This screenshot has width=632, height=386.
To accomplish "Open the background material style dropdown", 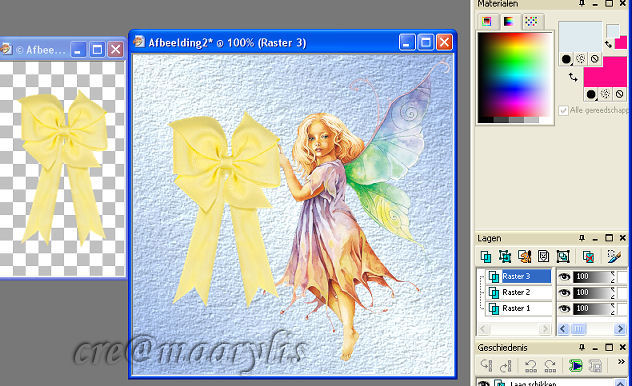I will tap(591, 94).
